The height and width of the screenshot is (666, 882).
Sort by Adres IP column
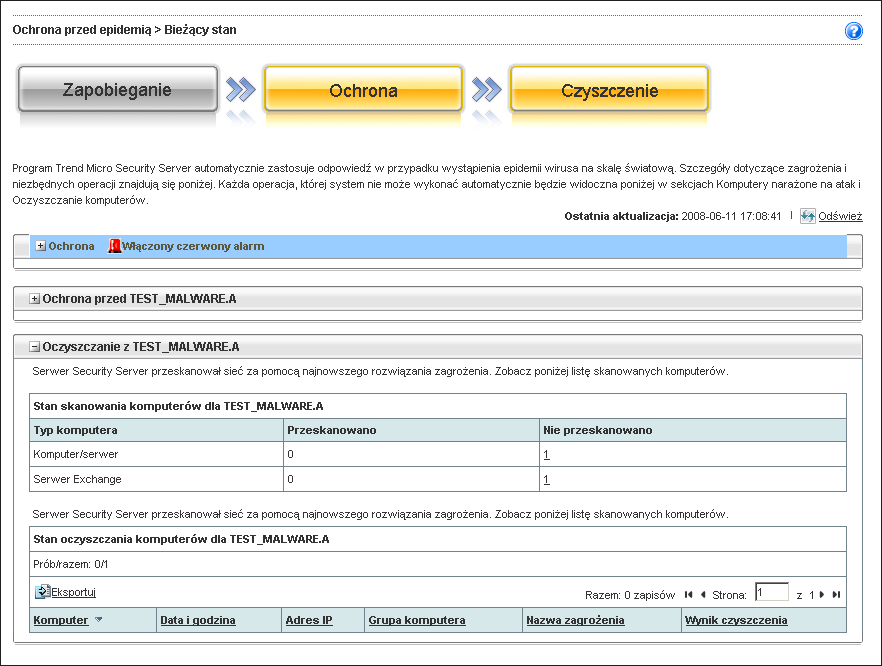coord(309,620)
